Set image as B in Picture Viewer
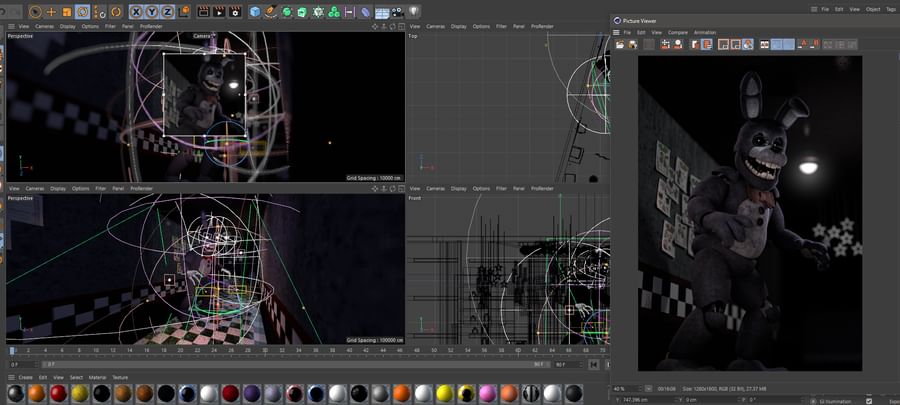The height and width of the screenshot is (405, 900). pos(814,44)
